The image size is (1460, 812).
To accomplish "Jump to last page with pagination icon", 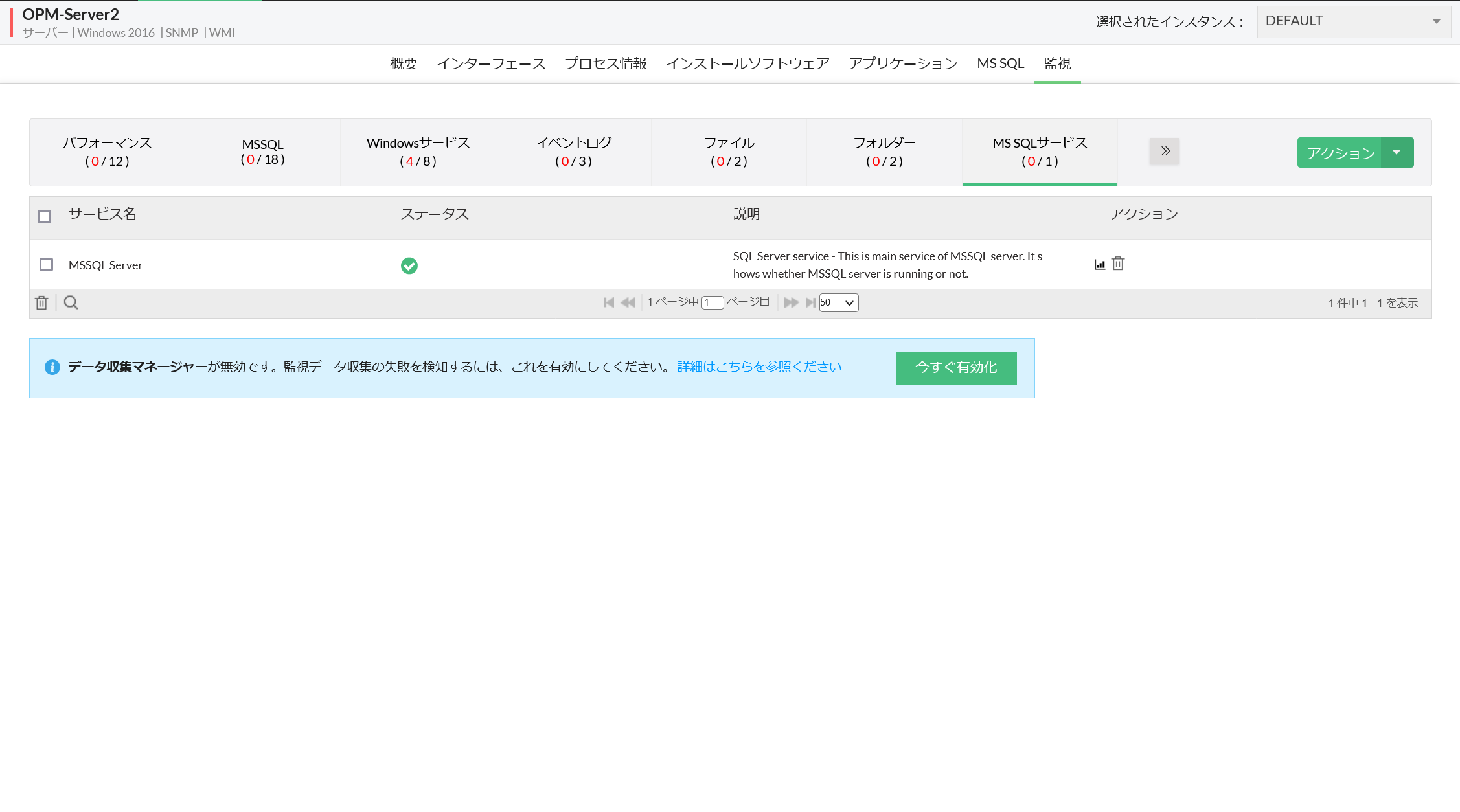I will [x=810, y=302].
